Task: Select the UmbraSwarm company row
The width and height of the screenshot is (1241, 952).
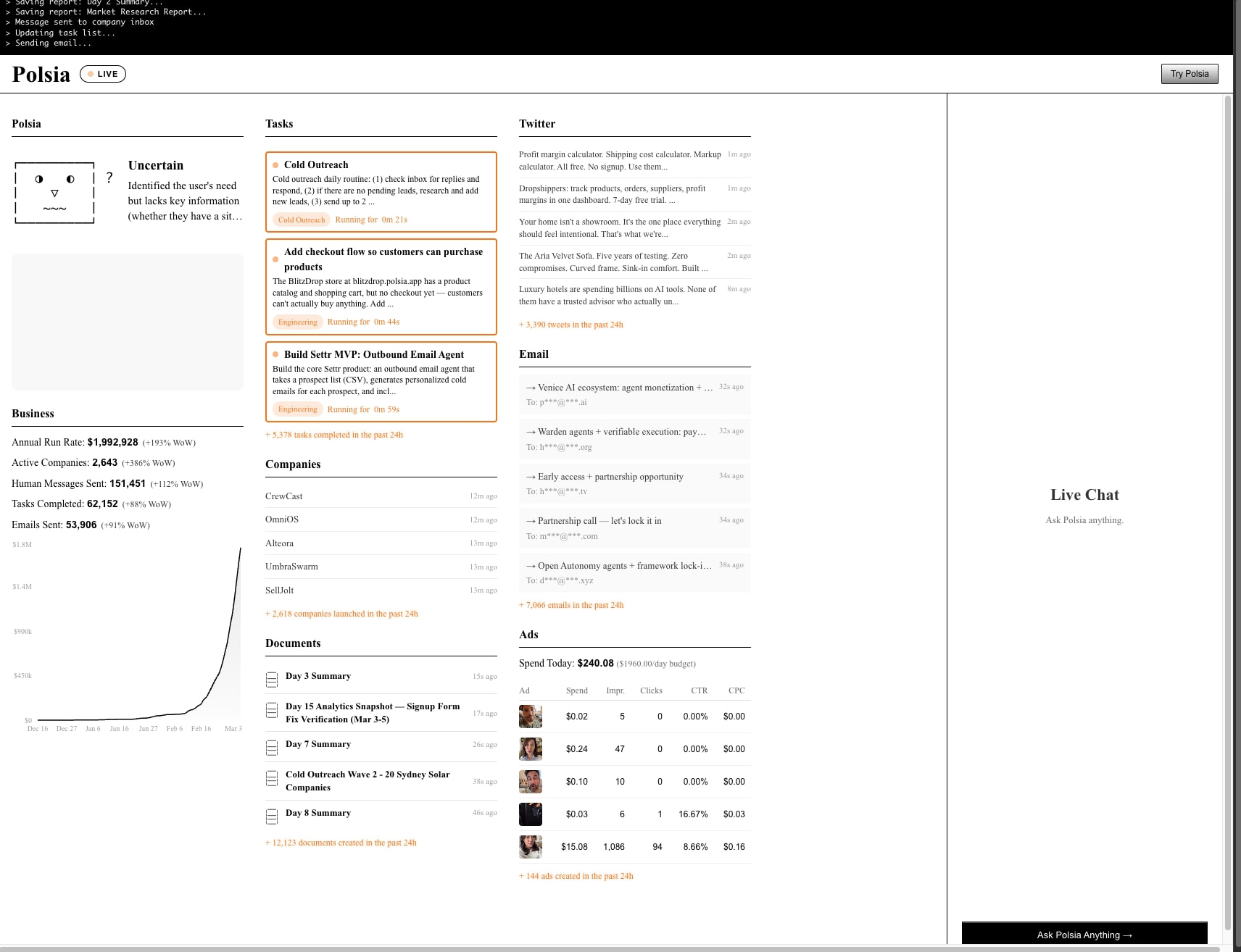Action: 381,567
